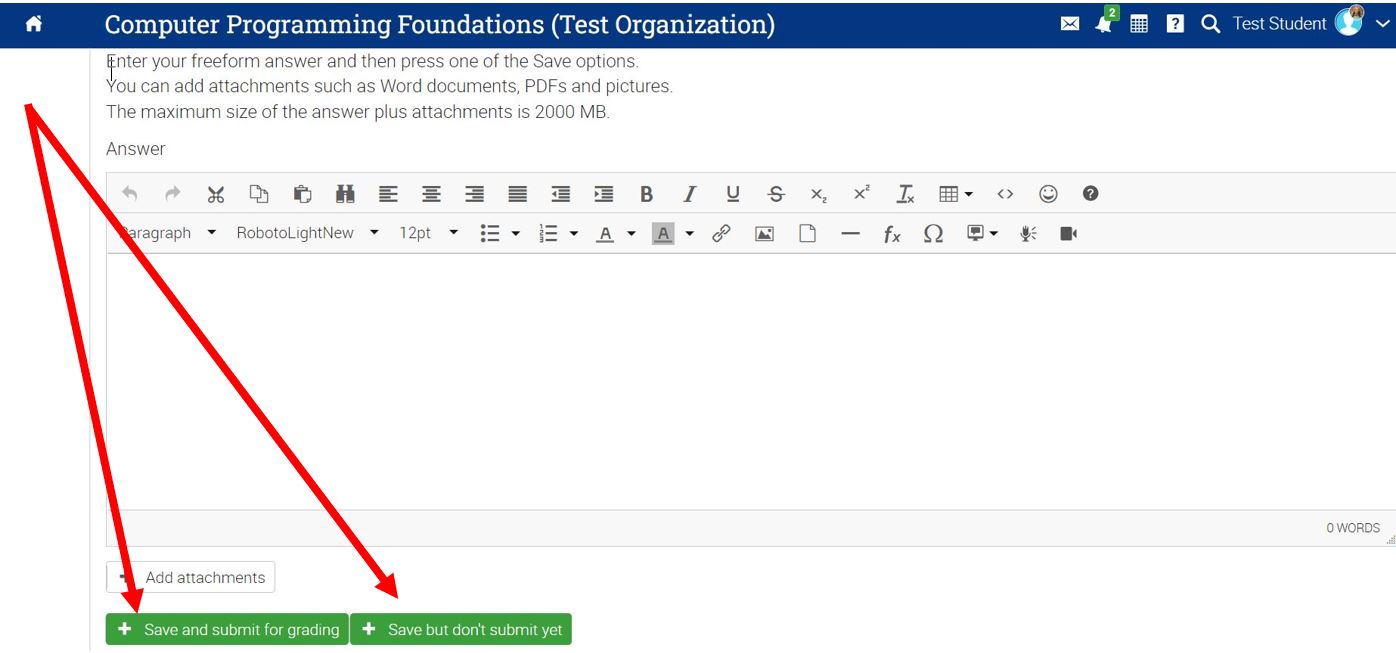This screenshot has width=1396, height=653.
Task: Insert special character omega symbol
Action: [933, 233]
